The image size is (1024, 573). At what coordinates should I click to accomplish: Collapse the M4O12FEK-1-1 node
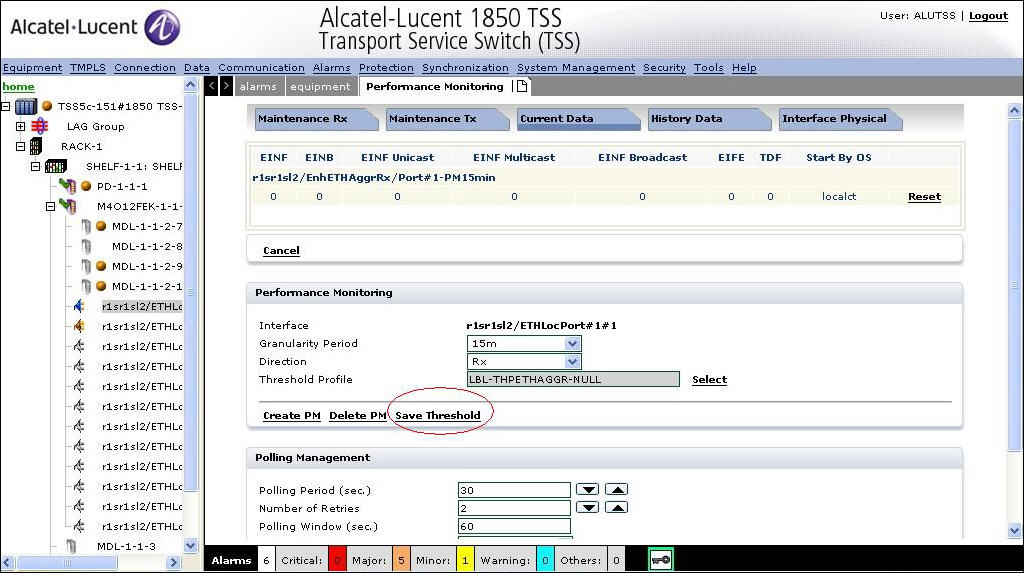pyautogui.click(x=50, y=206)
